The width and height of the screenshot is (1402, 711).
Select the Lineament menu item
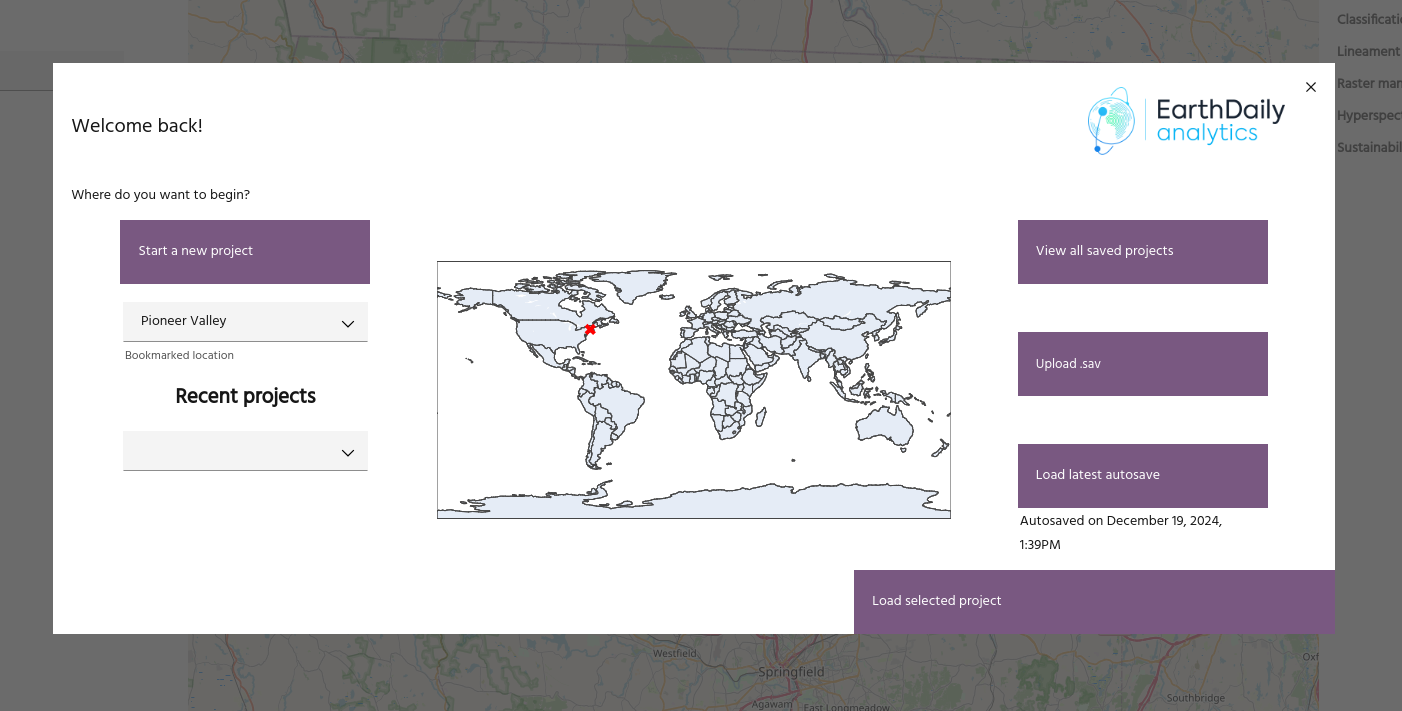[1368, 51]
